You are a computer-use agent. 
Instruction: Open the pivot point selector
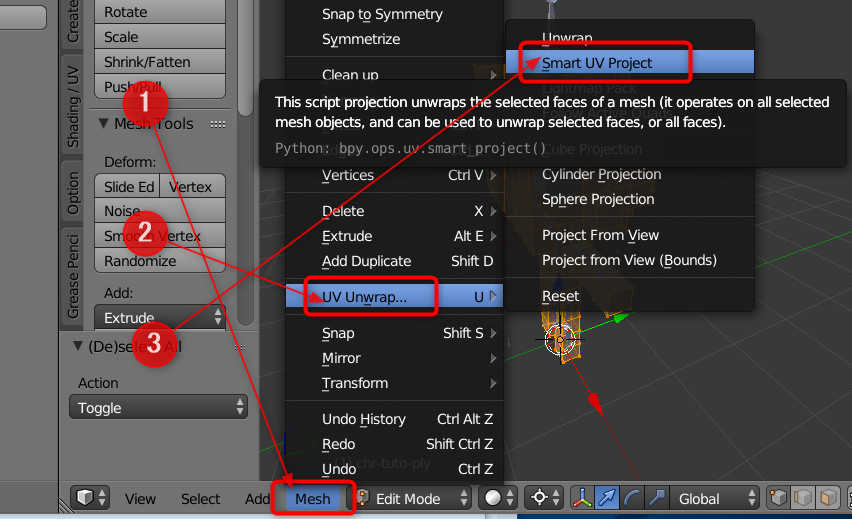coord(545,497)
